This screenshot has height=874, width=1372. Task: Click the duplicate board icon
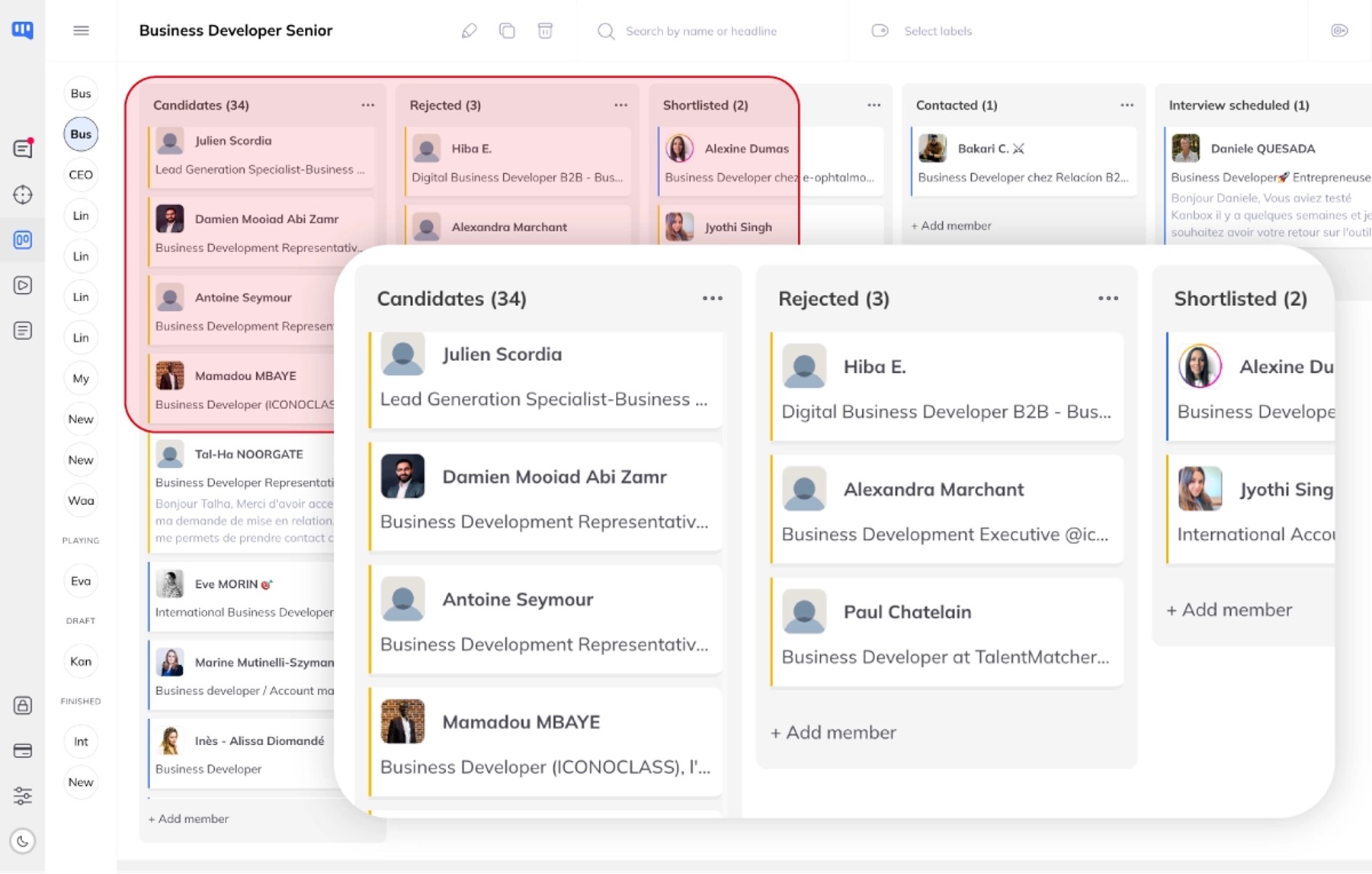coord(507,31)
